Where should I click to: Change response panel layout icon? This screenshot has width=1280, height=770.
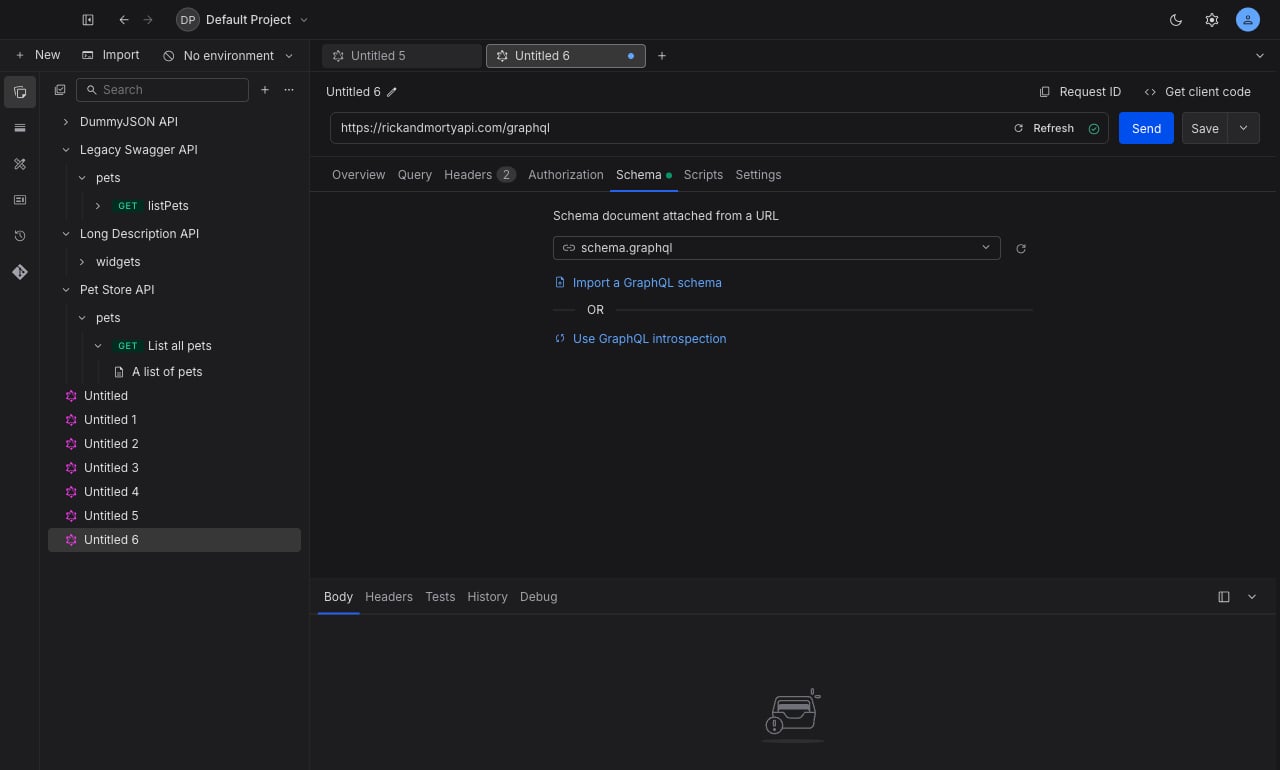click(x=1224, y=597)
